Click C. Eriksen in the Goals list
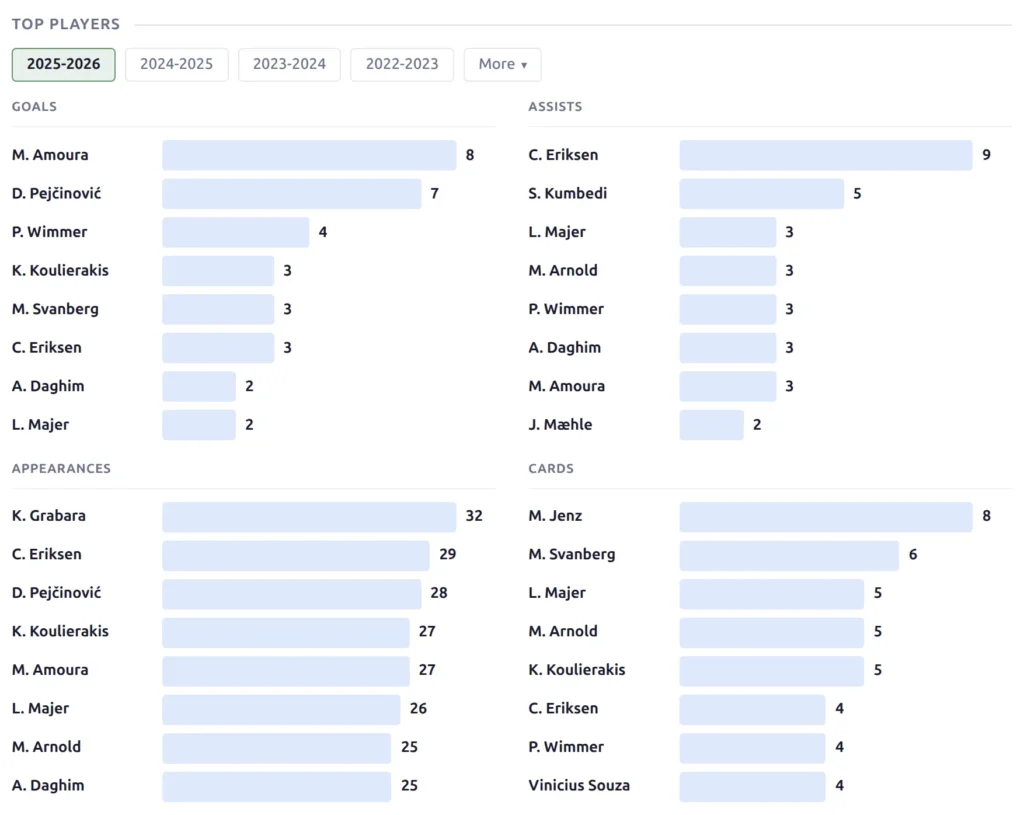The image size is (1024, 815). point(47,347)
